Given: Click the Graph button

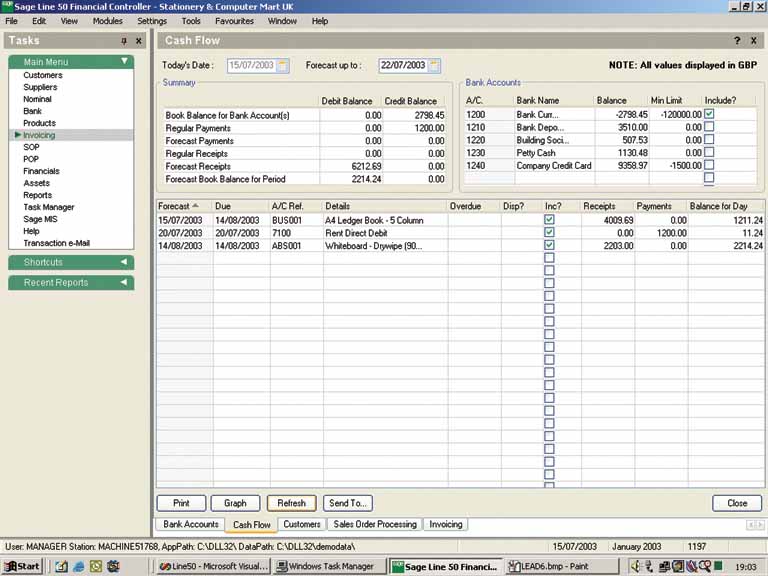Looking at the screenshot, I should coord(235,503).
